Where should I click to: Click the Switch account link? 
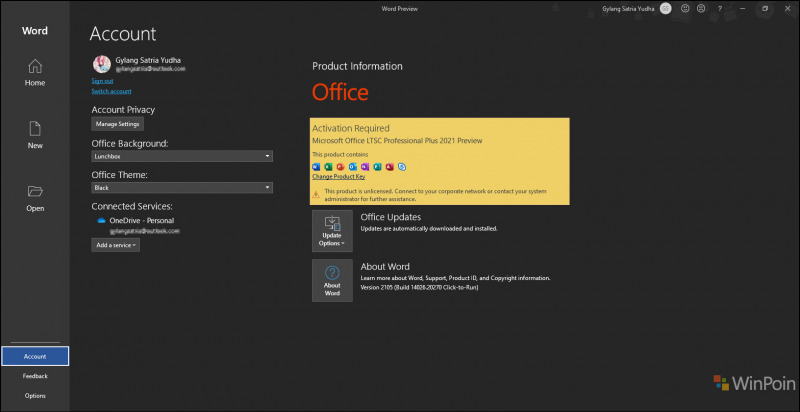click(111, 91)
